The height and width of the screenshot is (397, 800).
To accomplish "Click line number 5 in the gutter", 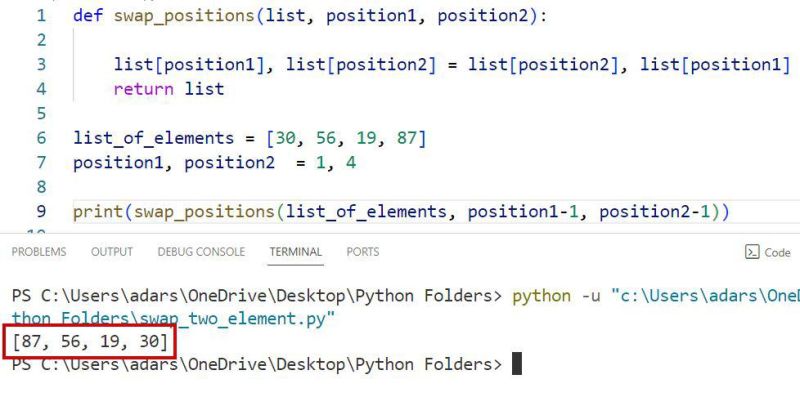I will [41, 114].
